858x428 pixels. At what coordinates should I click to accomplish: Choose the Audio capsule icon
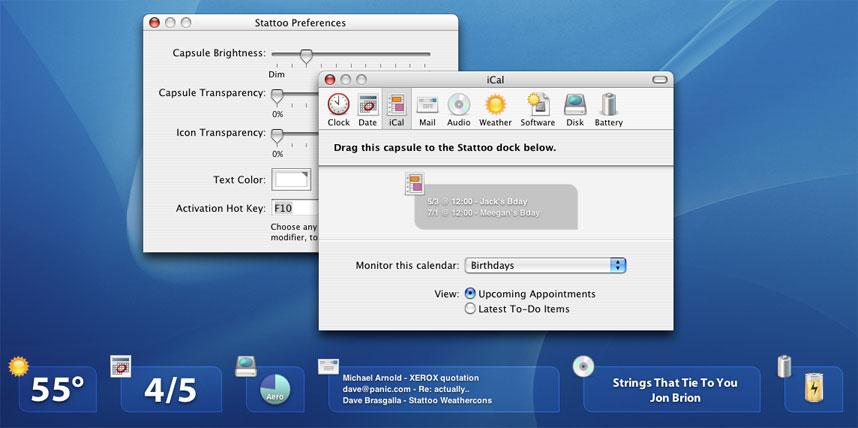458,109
